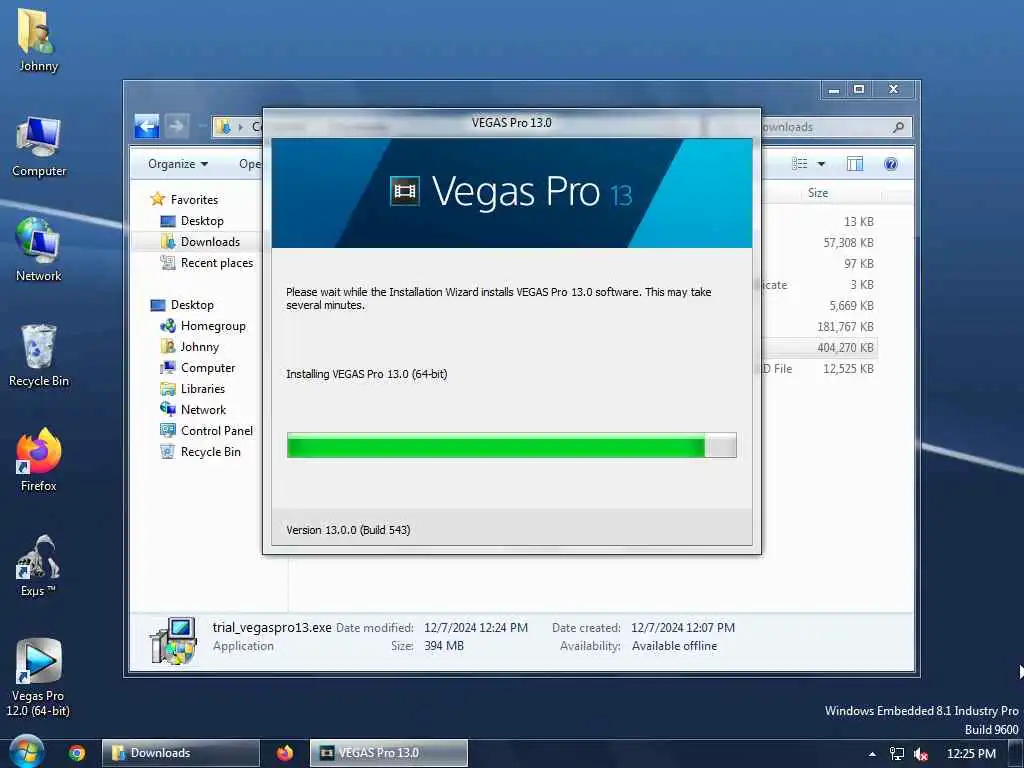Click the 12,525 KB file row
Viewport: 1024px width, 768px height.
point(818,368)
